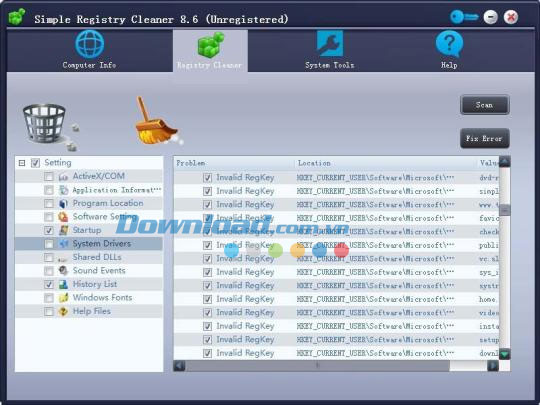Open the Help question mark icon
The height and width of the screenshot is (405, 540).
(449, 44)
